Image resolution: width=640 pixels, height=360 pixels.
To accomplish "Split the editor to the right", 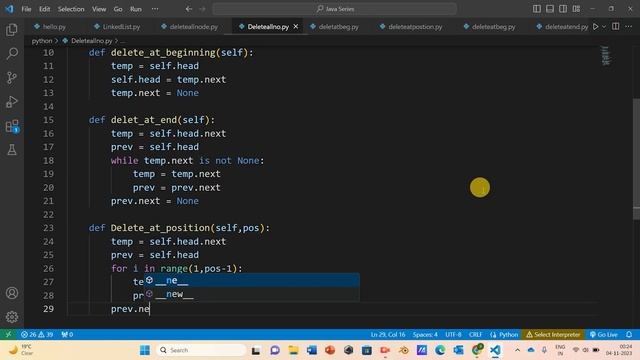I will coord(616,27).
